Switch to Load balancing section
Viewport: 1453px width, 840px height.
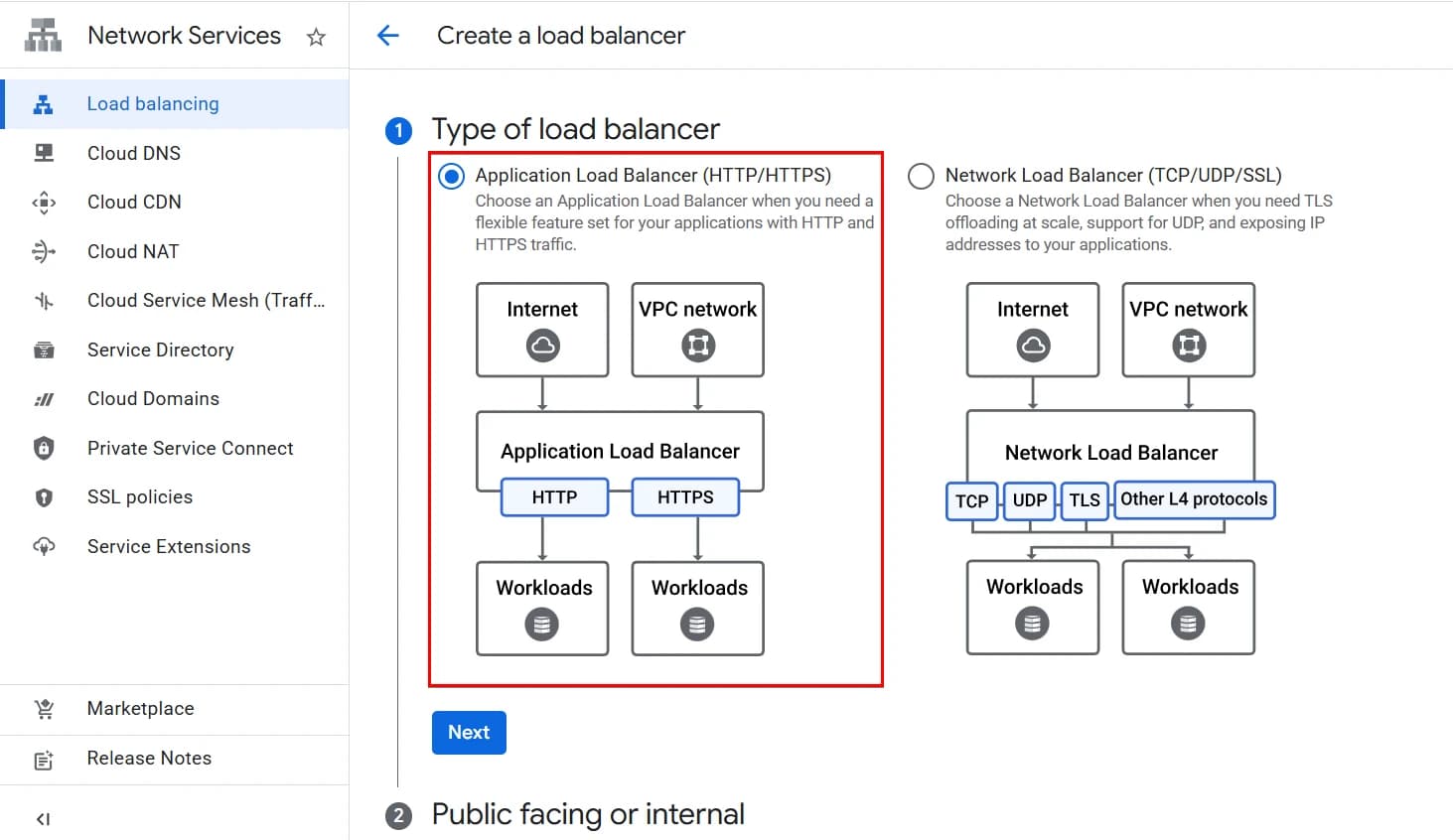pyautogui.click(x=153, y=103)
